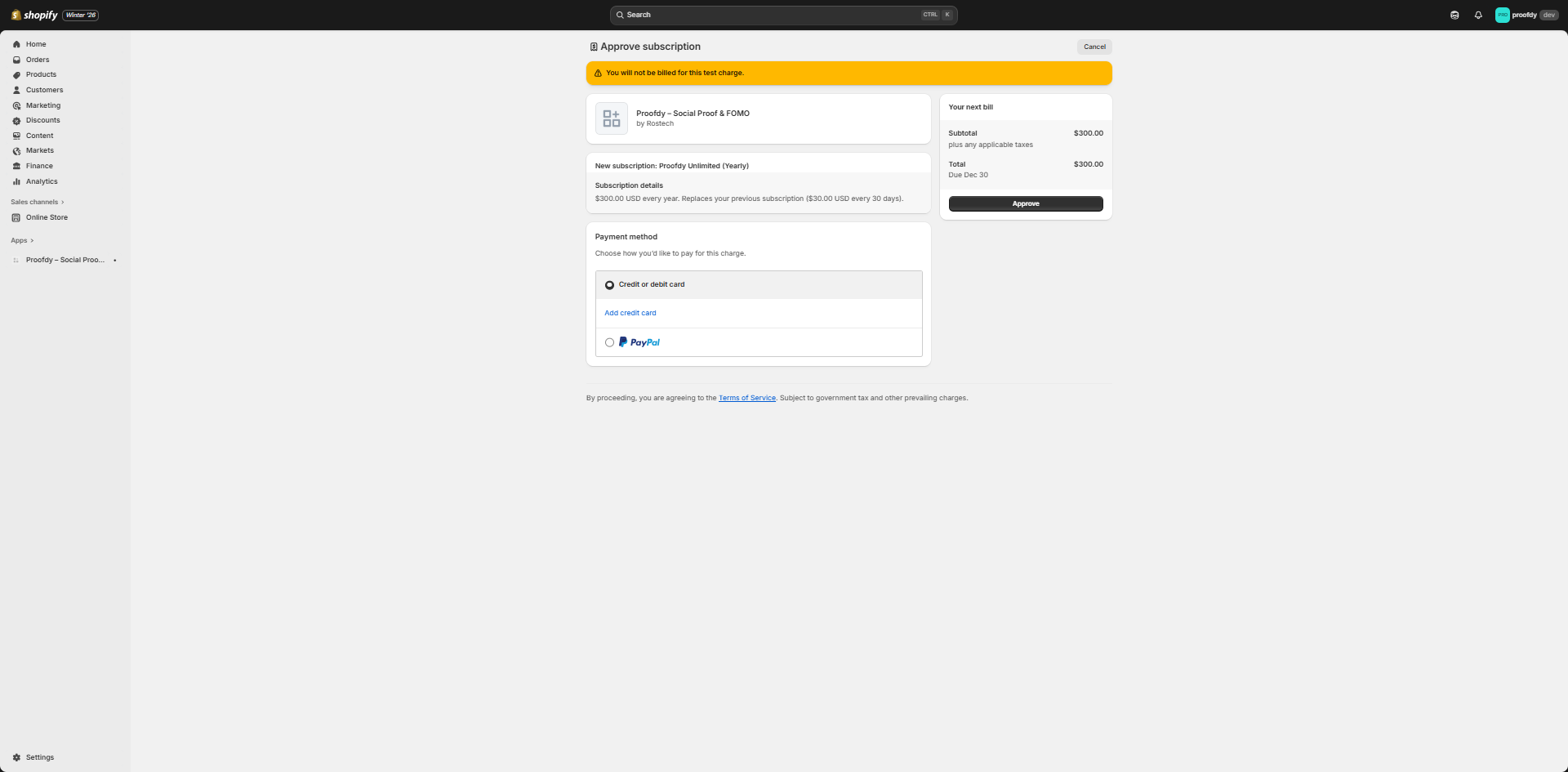This screenshot has width=1568, height=772.
Task: Click 'New subscription: Proofdy Unlimited (Yearly)' text
Action: tap(672, 166)
